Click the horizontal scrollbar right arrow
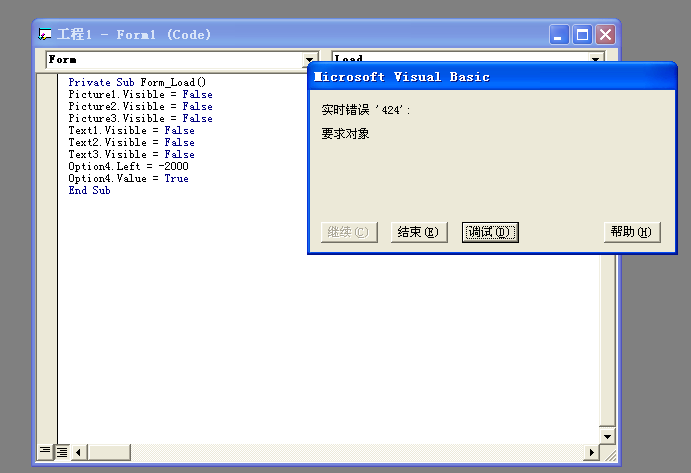This screenshot has height=473, width=691. coord(592,452)
